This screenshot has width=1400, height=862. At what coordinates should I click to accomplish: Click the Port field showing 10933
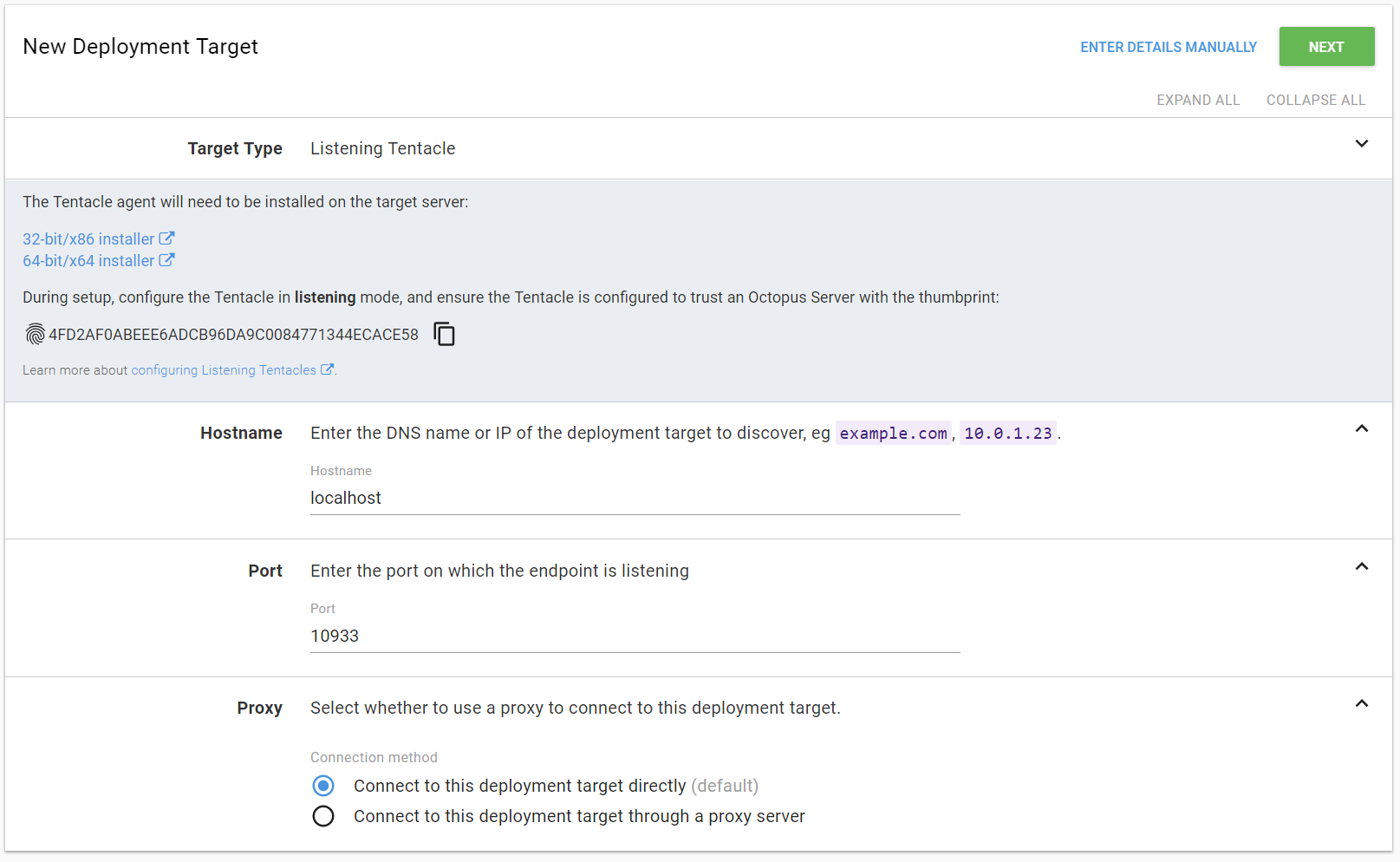click(x=635, y=636)
